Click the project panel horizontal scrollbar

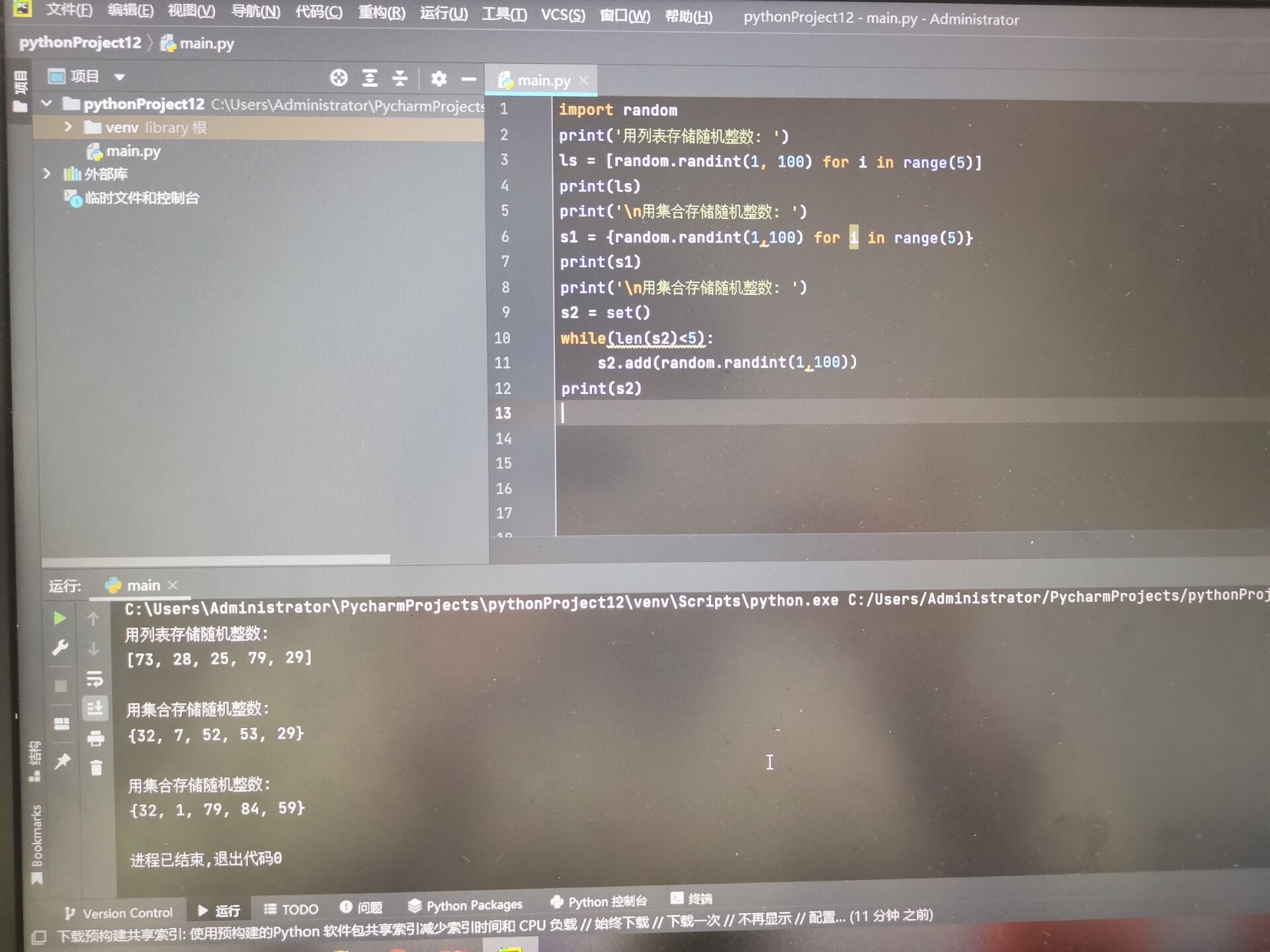[216, 559]
